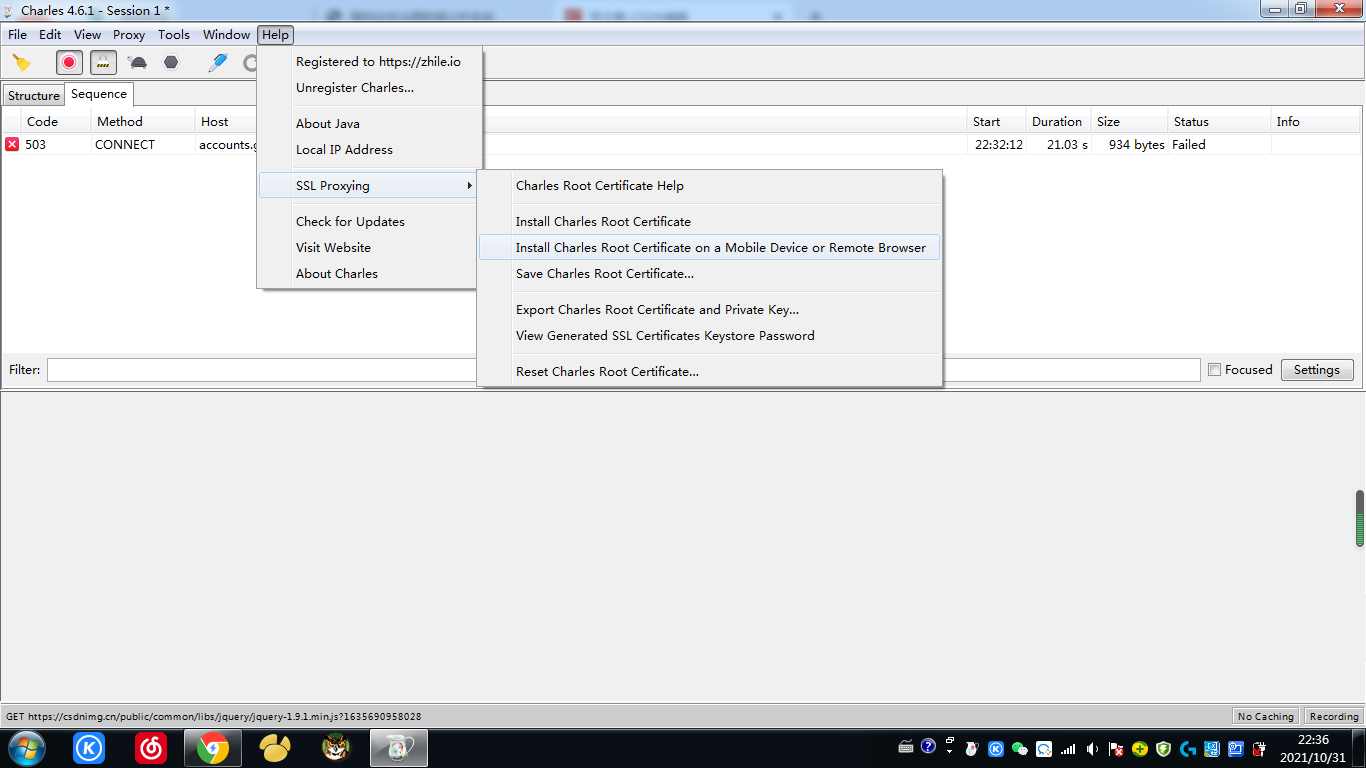Open the yellow paw taskbar app
This screenshot has width=1366, height=768.
tap(275, 747)
